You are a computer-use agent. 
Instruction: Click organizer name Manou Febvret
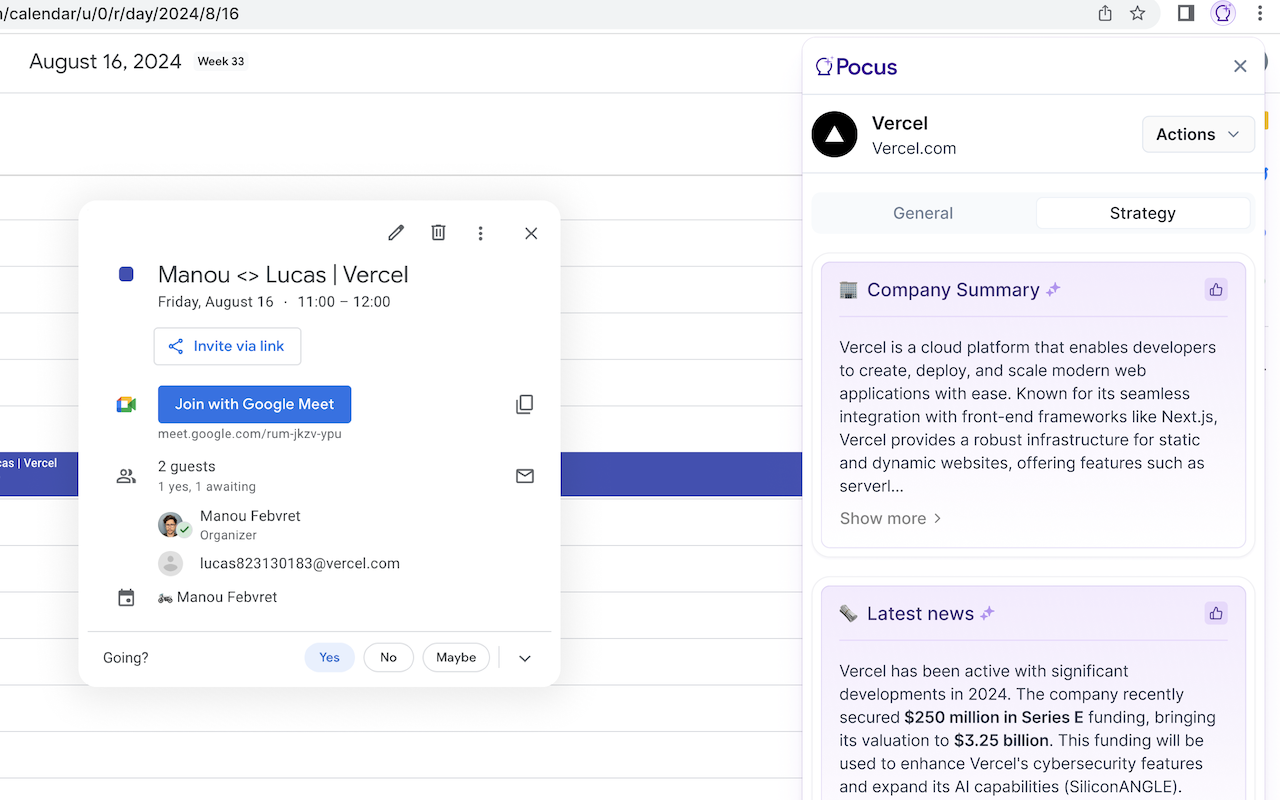pyautogui.click(x=250, y=516)
